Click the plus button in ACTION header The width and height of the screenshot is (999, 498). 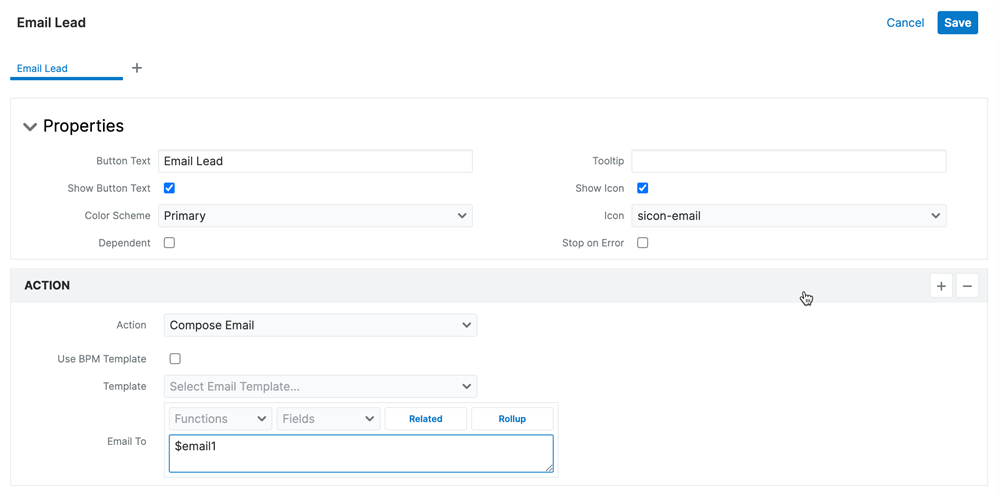[941, 286]
